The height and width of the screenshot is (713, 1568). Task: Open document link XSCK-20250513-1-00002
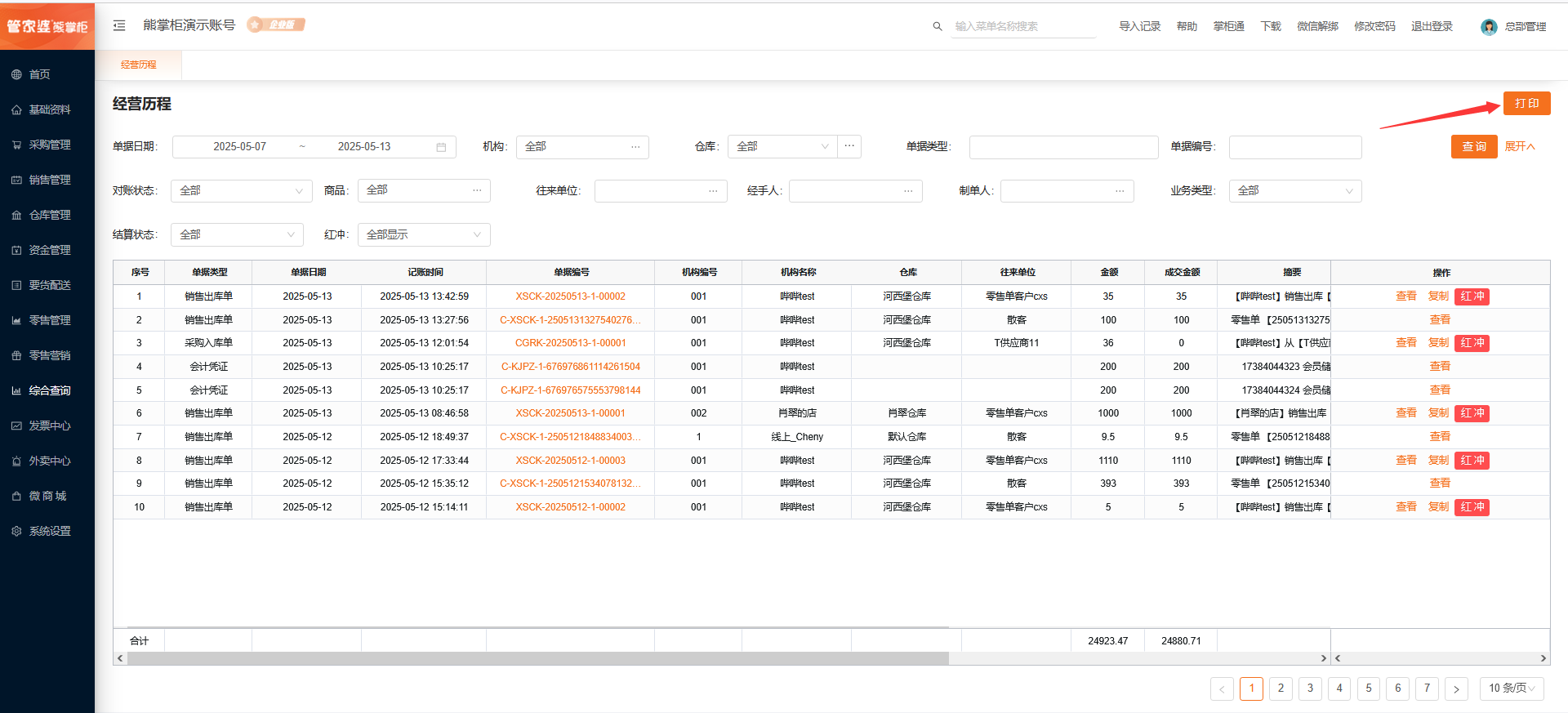point(570,296)
